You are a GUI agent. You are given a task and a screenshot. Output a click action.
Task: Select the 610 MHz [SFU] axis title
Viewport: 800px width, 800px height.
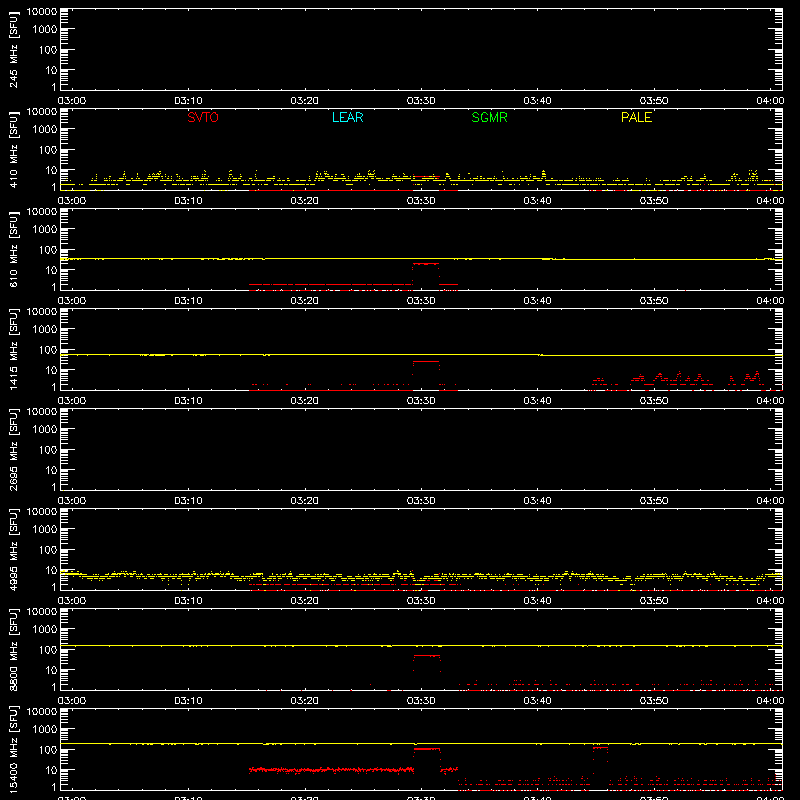(13, 249)
